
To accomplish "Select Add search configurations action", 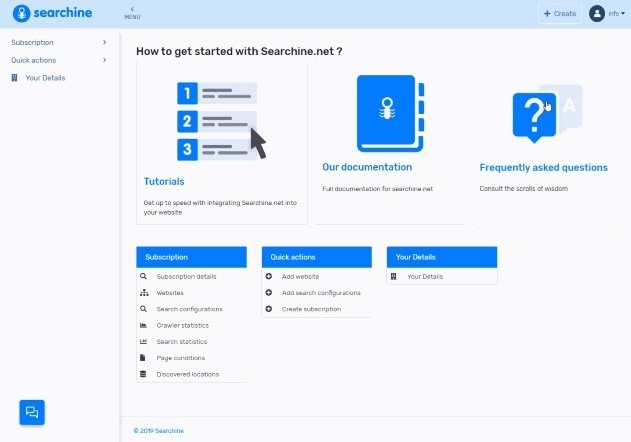I will pos(321,293).
